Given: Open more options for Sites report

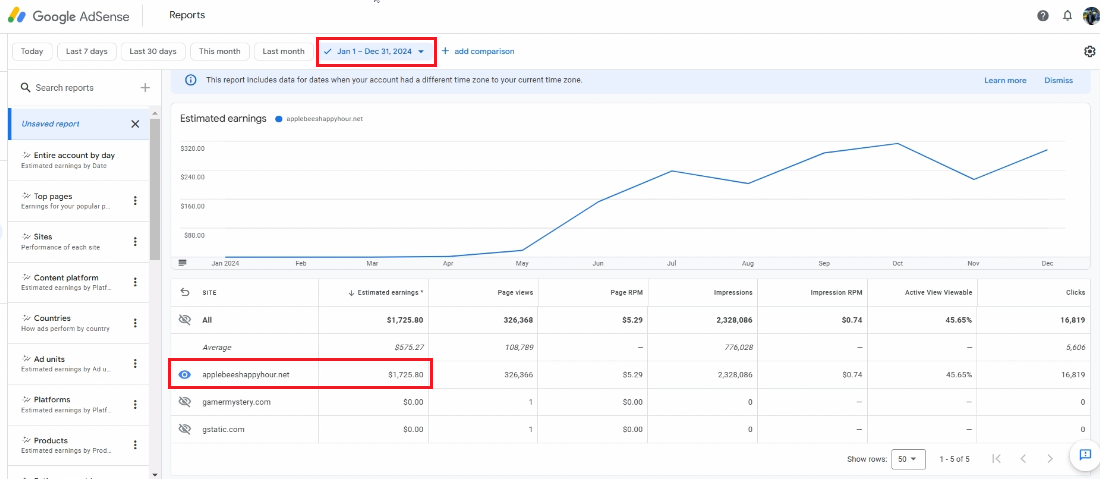Looking at the screenshot, I should coord(135,242).
